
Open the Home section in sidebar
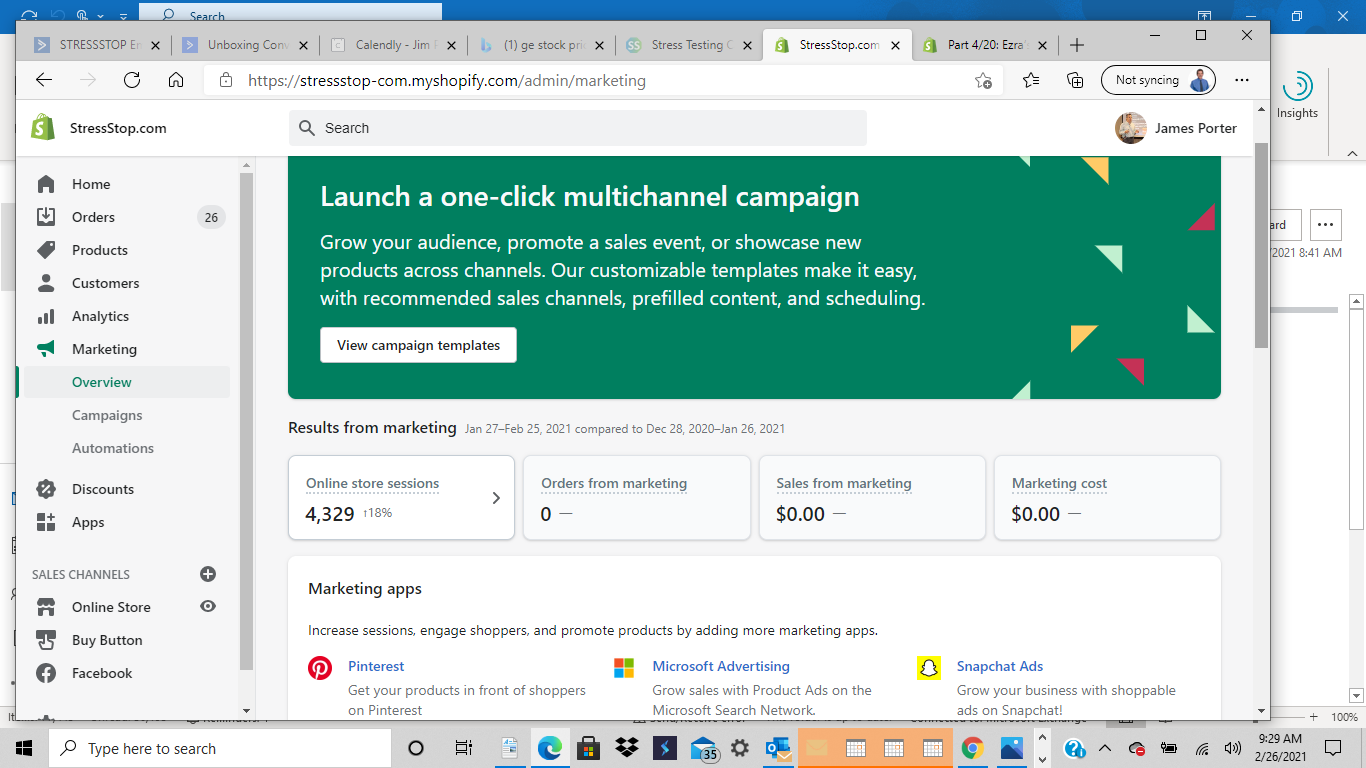90,184
